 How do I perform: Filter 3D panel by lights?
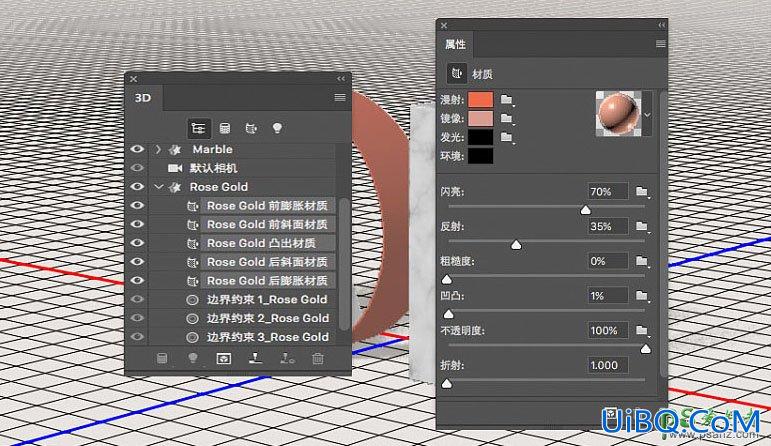[x=277, y=128]
